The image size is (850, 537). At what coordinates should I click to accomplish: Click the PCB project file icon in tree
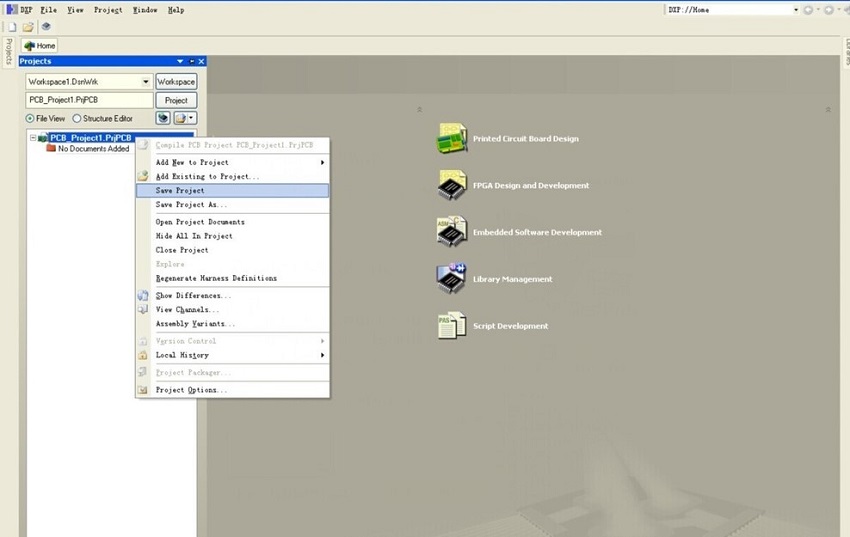[x=43, y=138]
